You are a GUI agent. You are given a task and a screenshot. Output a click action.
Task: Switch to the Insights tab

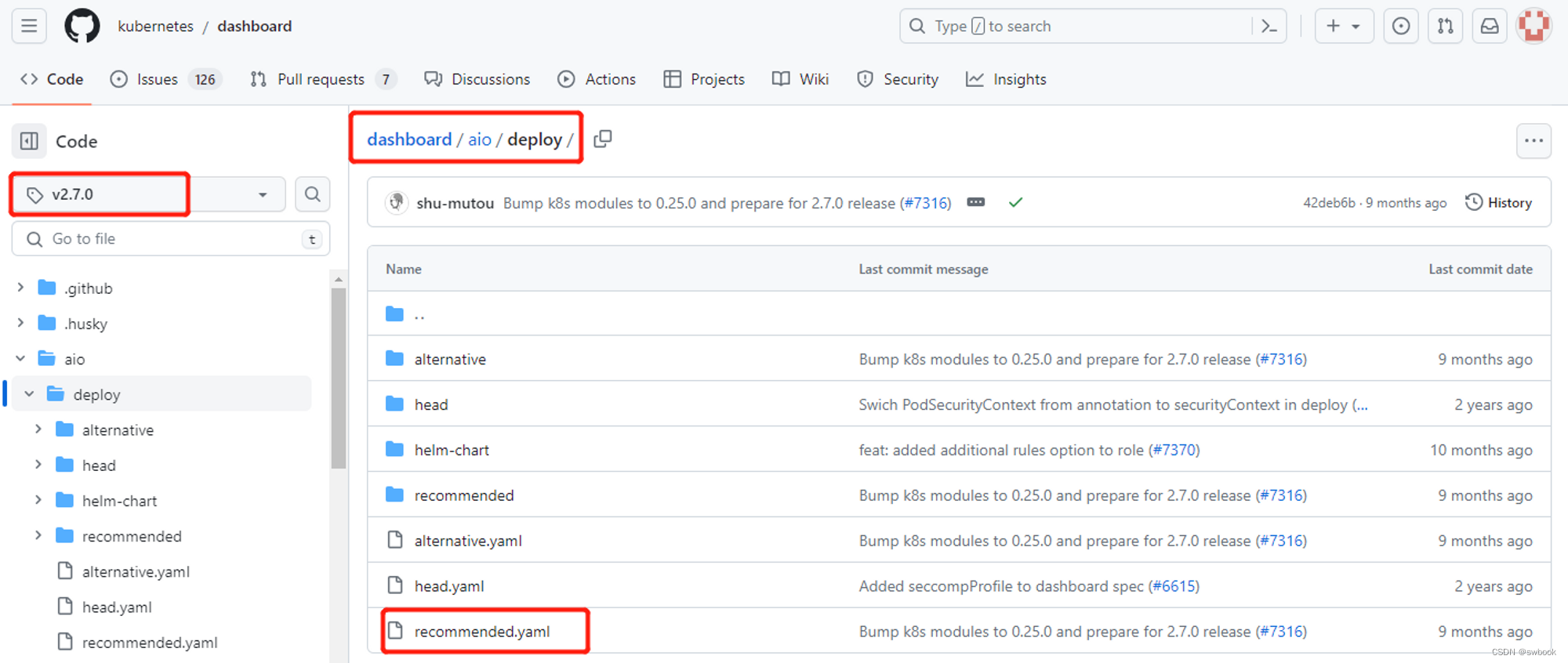(1006, 79)
